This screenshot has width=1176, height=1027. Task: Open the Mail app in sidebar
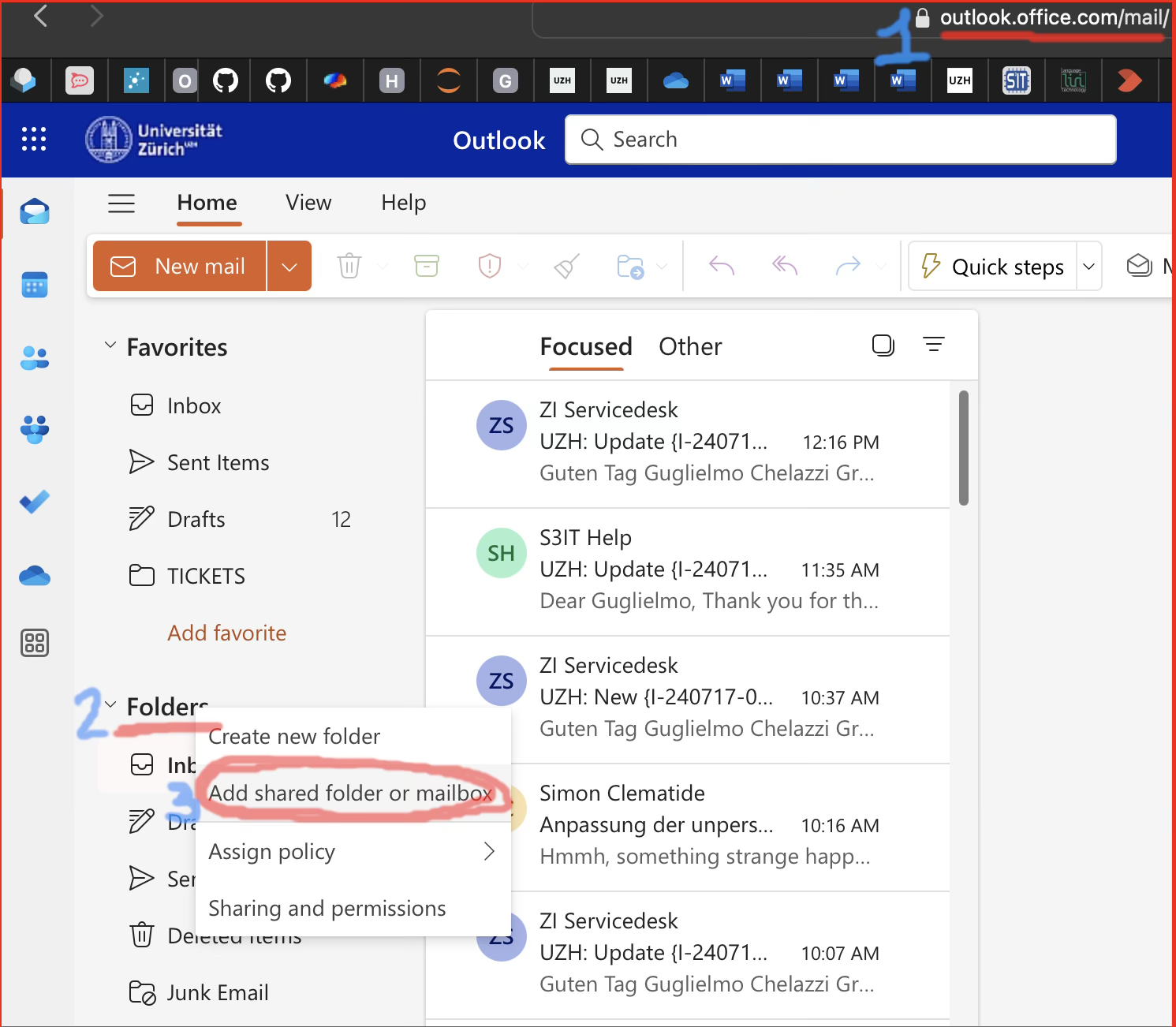point(35,212)
